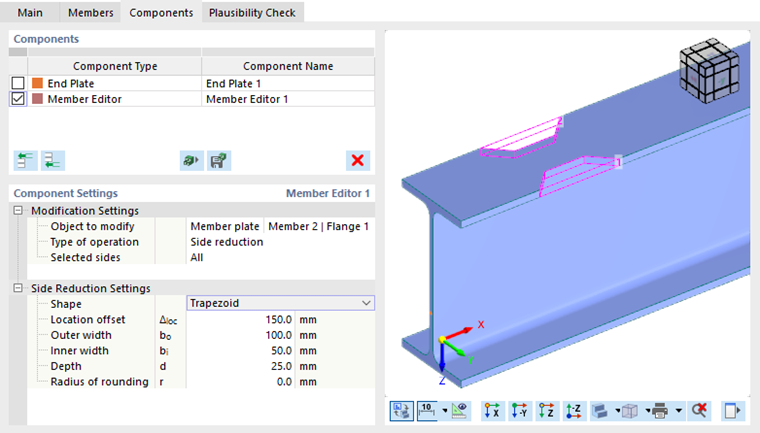Screen dimensions: 760x433
Task: Click the pink trapezoid cutout labeled 2
Action: pos(522,137)
